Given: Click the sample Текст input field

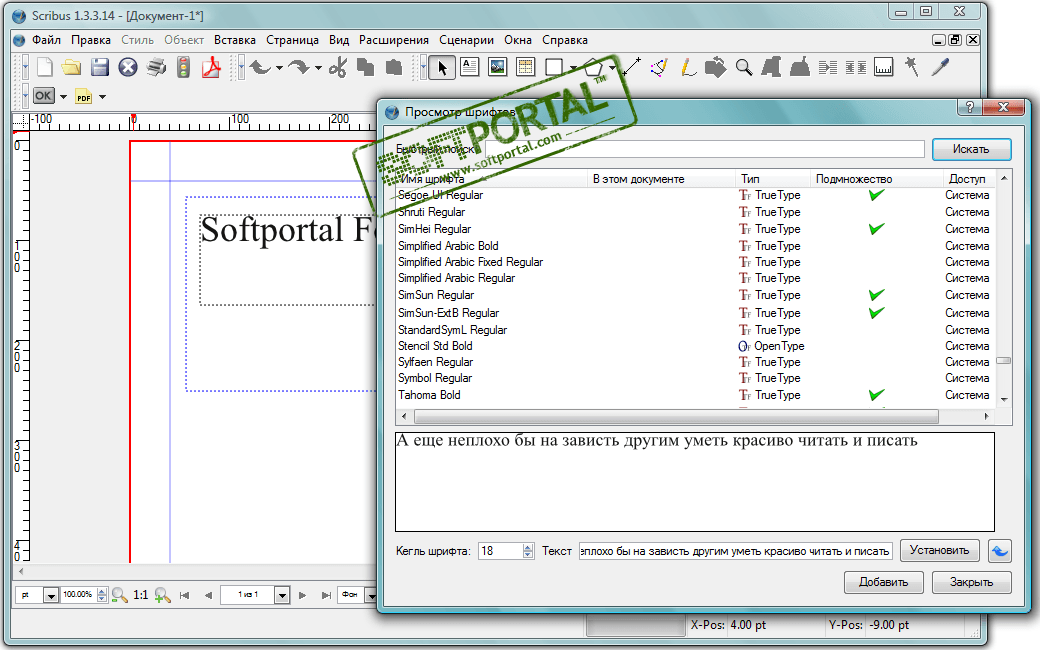Looking at the screenshot, I should (736, 551).
